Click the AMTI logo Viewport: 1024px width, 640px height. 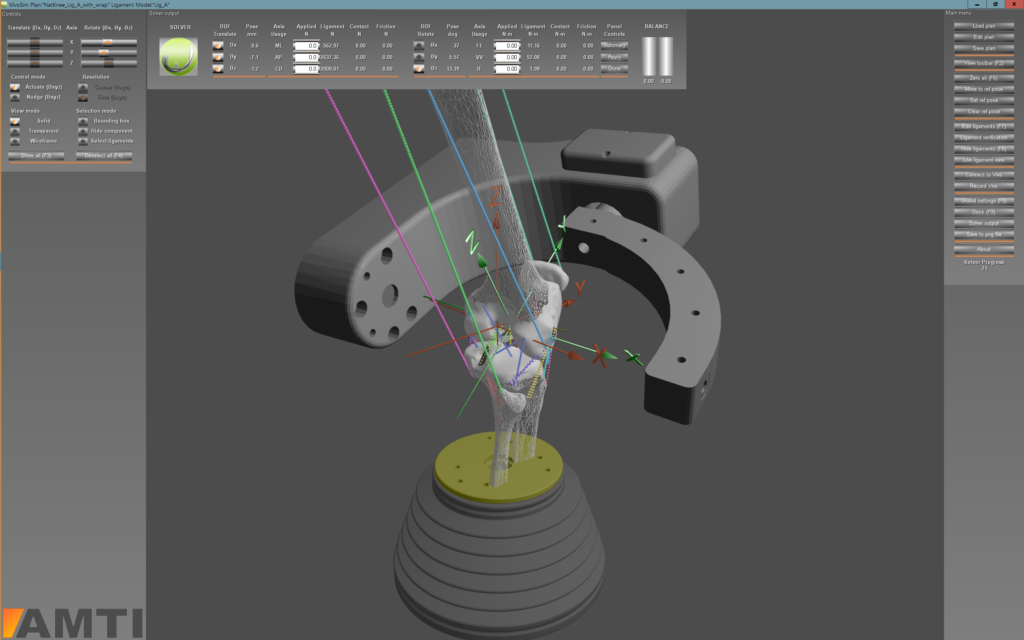coord(72,621)
